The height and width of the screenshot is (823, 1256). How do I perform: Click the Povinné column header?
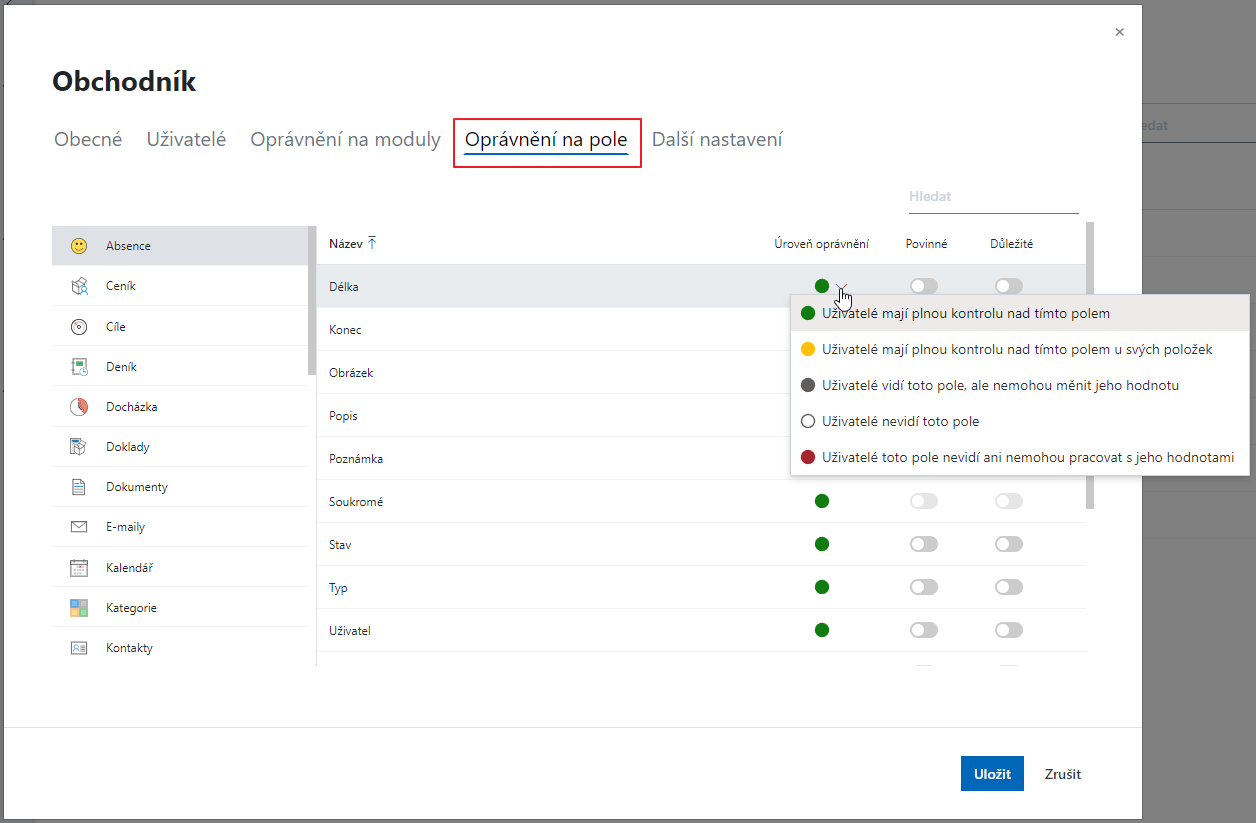[926, 244]
